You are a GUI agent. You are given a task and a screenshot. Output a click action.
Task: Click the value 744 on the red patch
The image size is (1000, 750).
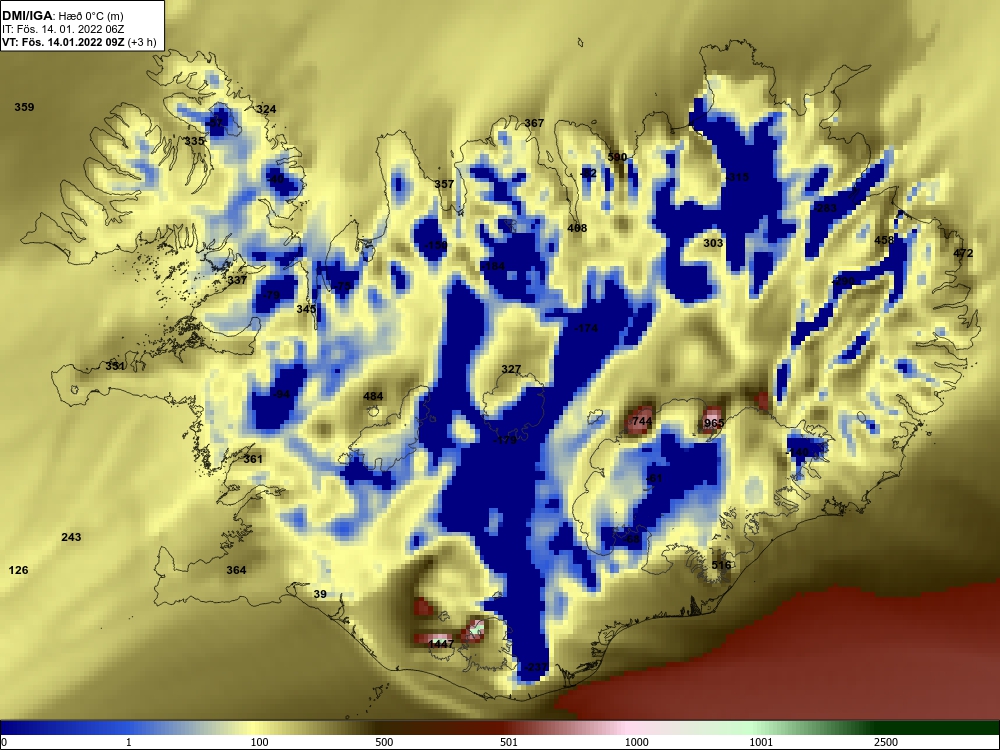click(x=642, y=422)
